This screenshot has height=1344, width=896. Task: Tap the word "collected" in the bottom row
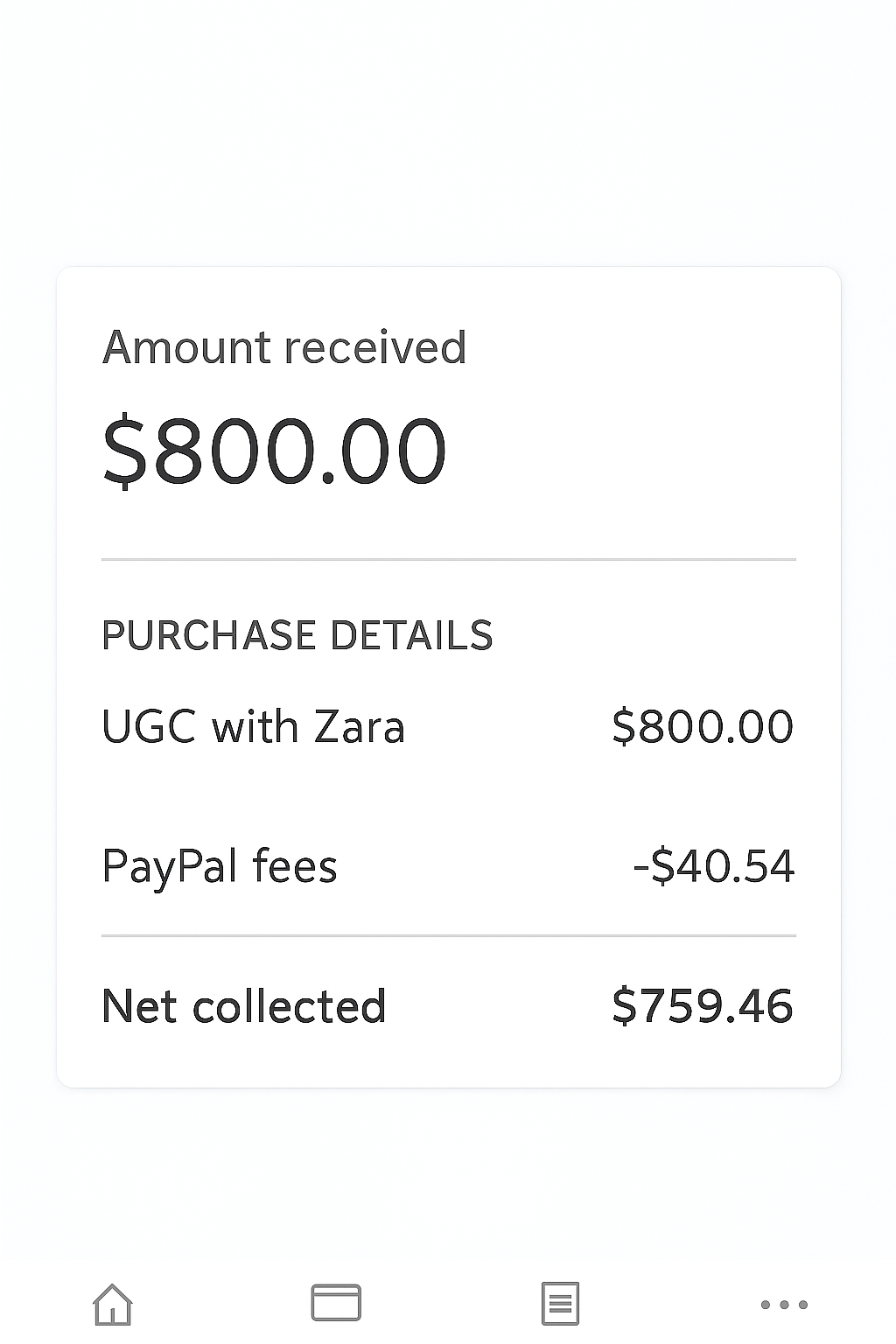(289, 1006)
